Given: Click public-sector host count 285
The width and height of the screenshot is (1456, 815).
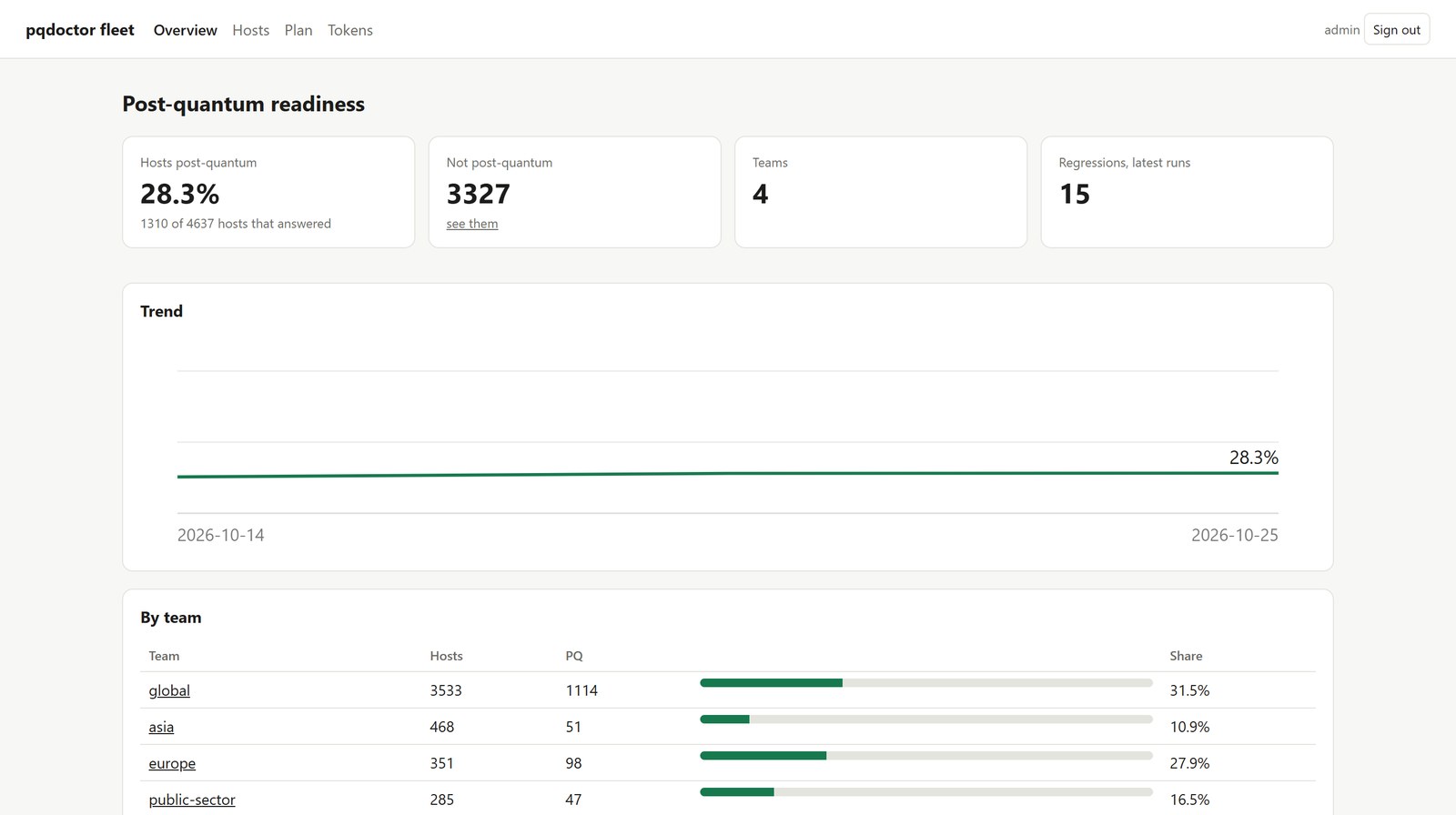Looking at the screenshot, I should 442,800.
